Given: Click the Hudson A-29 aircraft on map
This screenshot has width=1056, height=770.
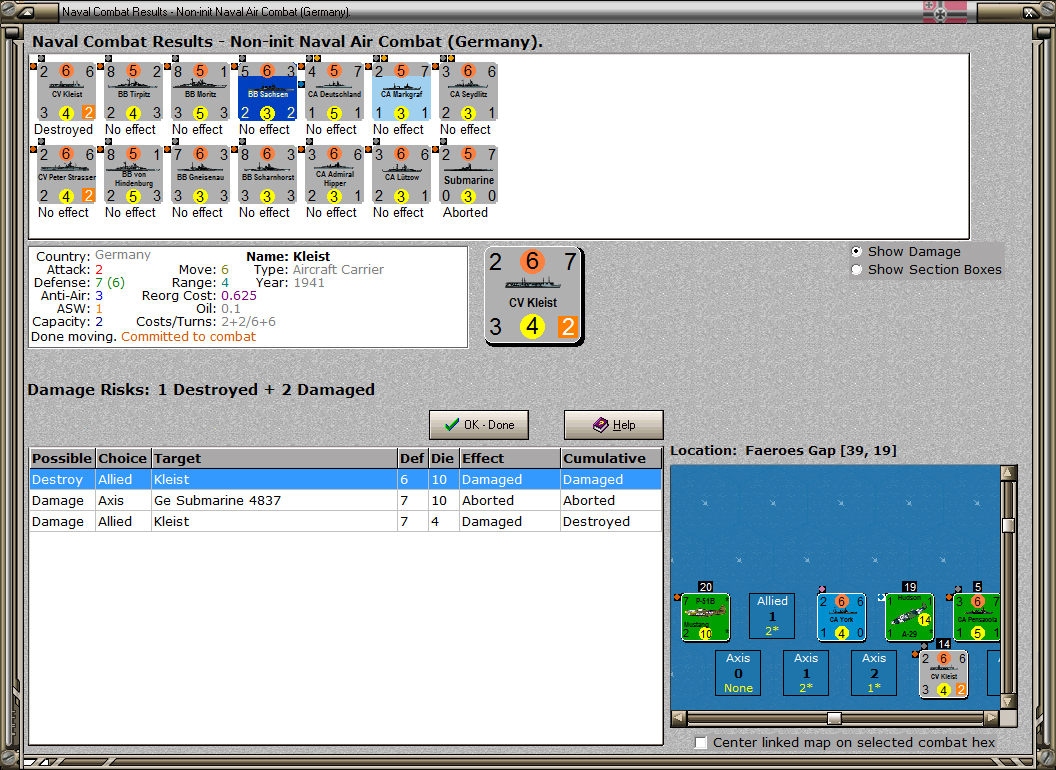Looking at the screenshot, I should pos(909,616).
